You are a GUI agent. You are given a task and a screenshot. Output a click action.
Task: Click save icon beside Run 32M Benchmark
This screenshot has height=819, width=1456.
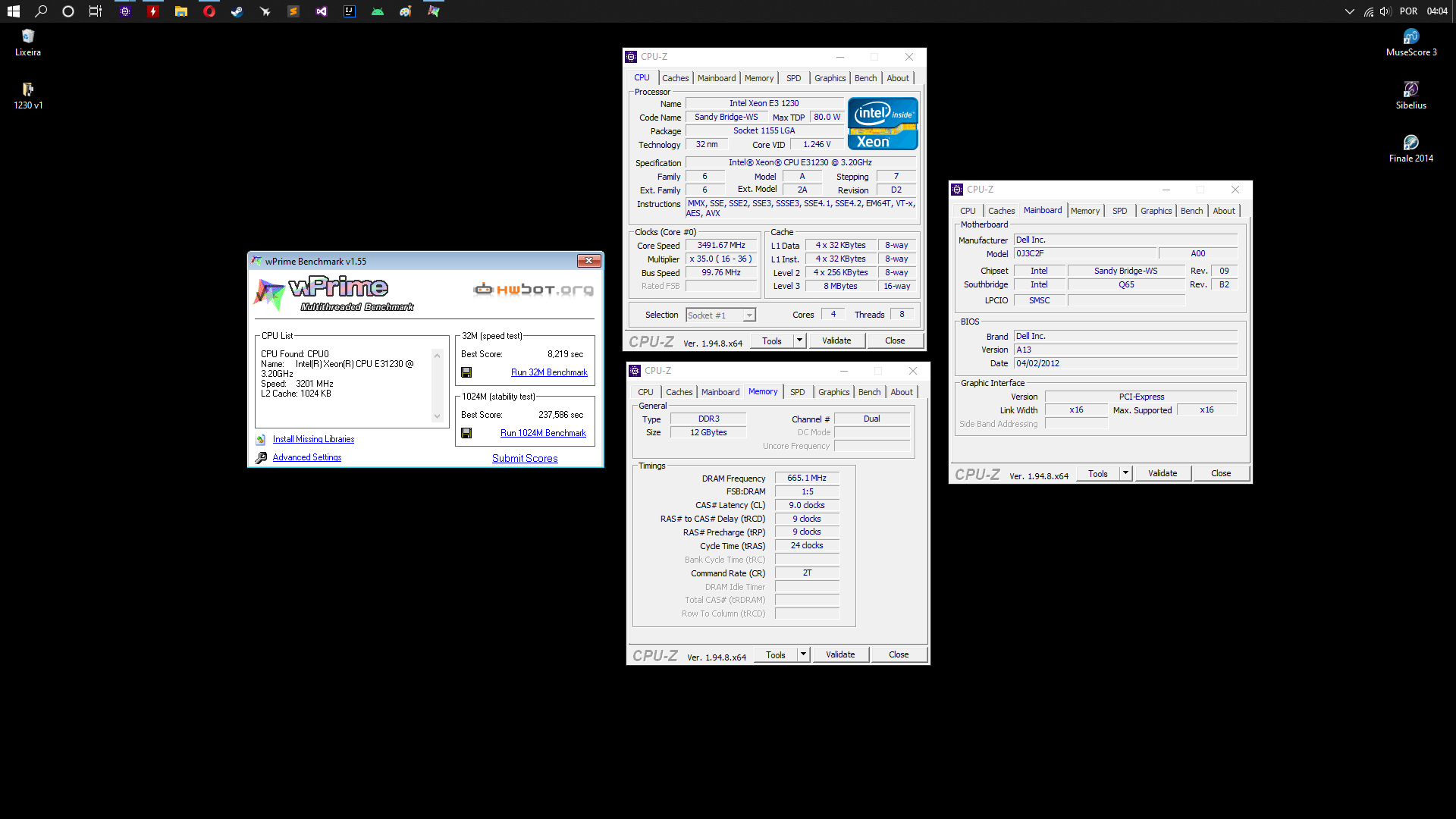tap(466, 372)
